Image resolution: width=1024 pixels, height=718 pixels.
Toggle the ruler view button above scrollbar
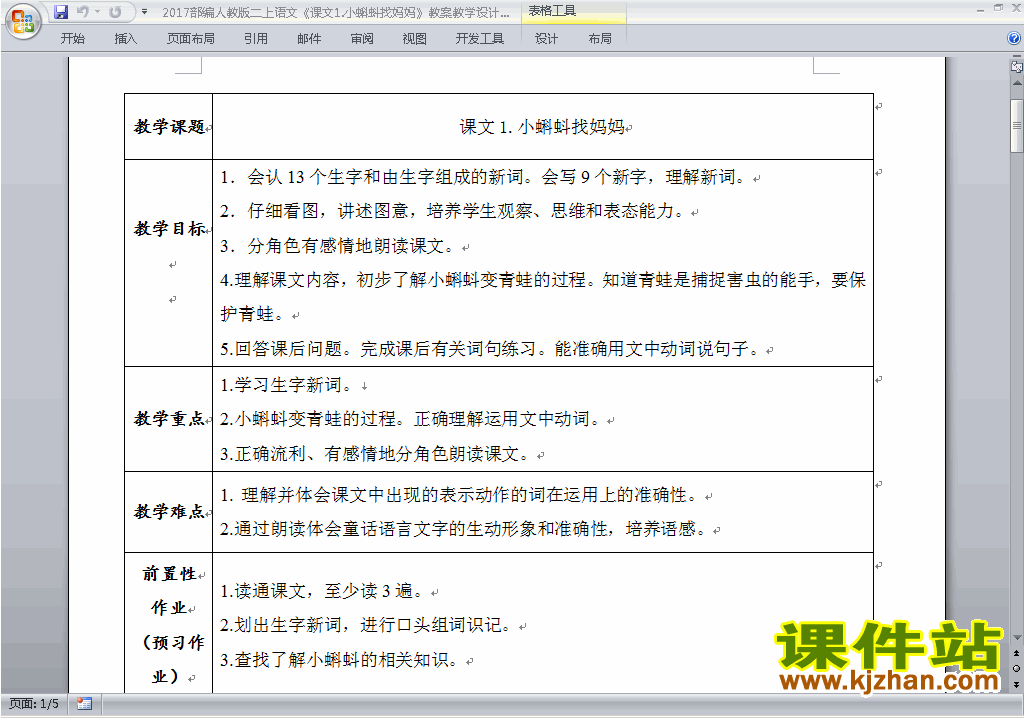coord(1016,67)
